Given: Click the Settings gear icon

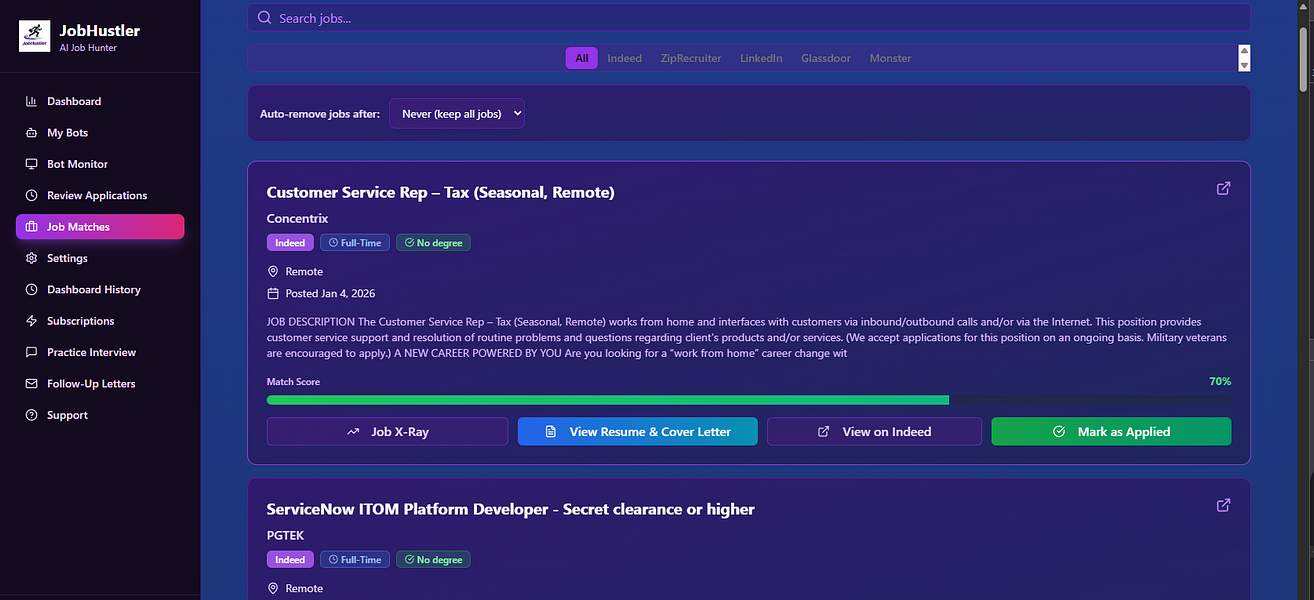Looking at the screenshot, I should point(31,258).
